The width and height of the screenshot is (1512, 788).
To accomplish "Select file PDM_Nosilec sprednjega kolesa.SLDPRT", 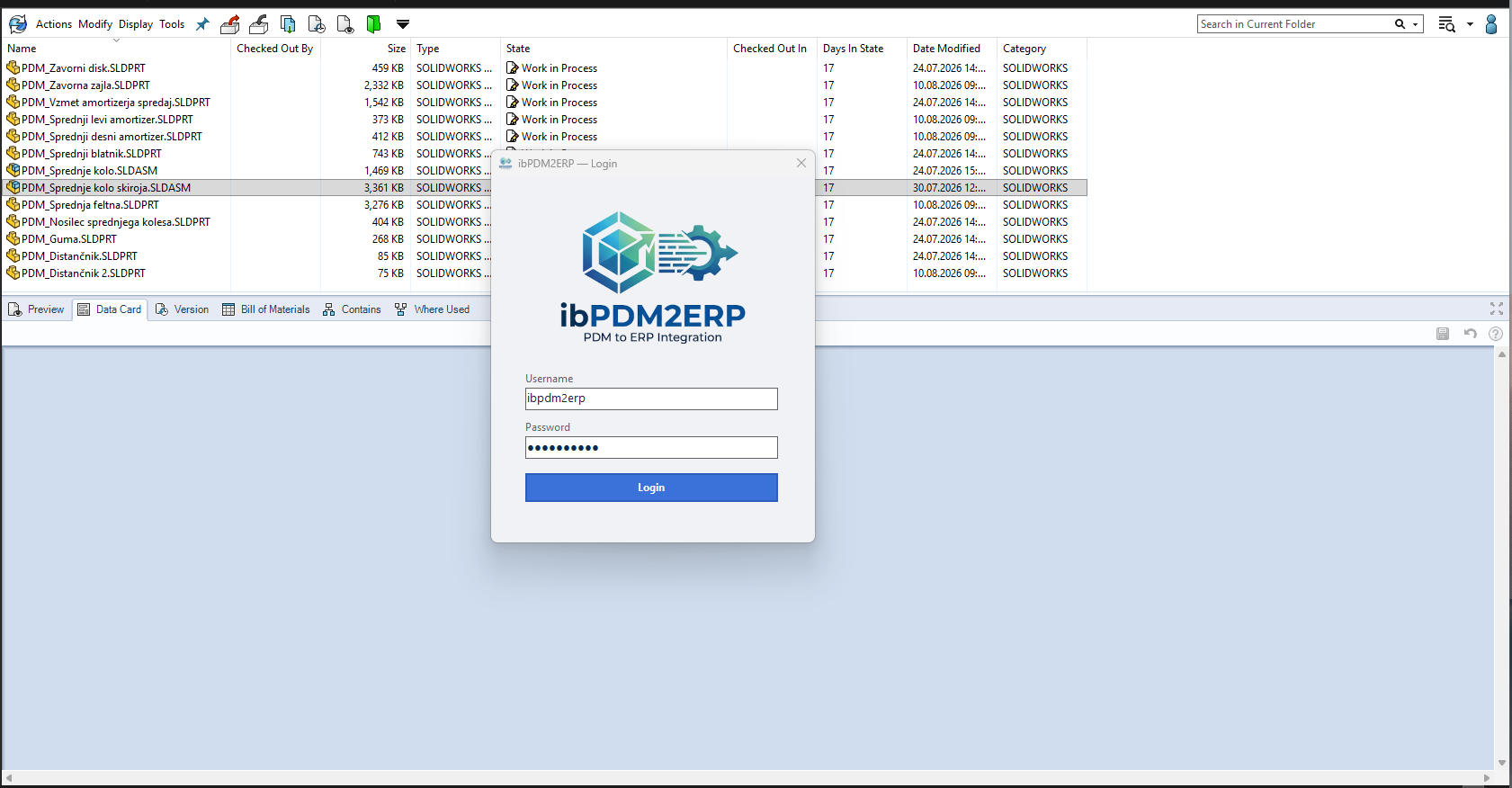I will (x=116, y=222).
